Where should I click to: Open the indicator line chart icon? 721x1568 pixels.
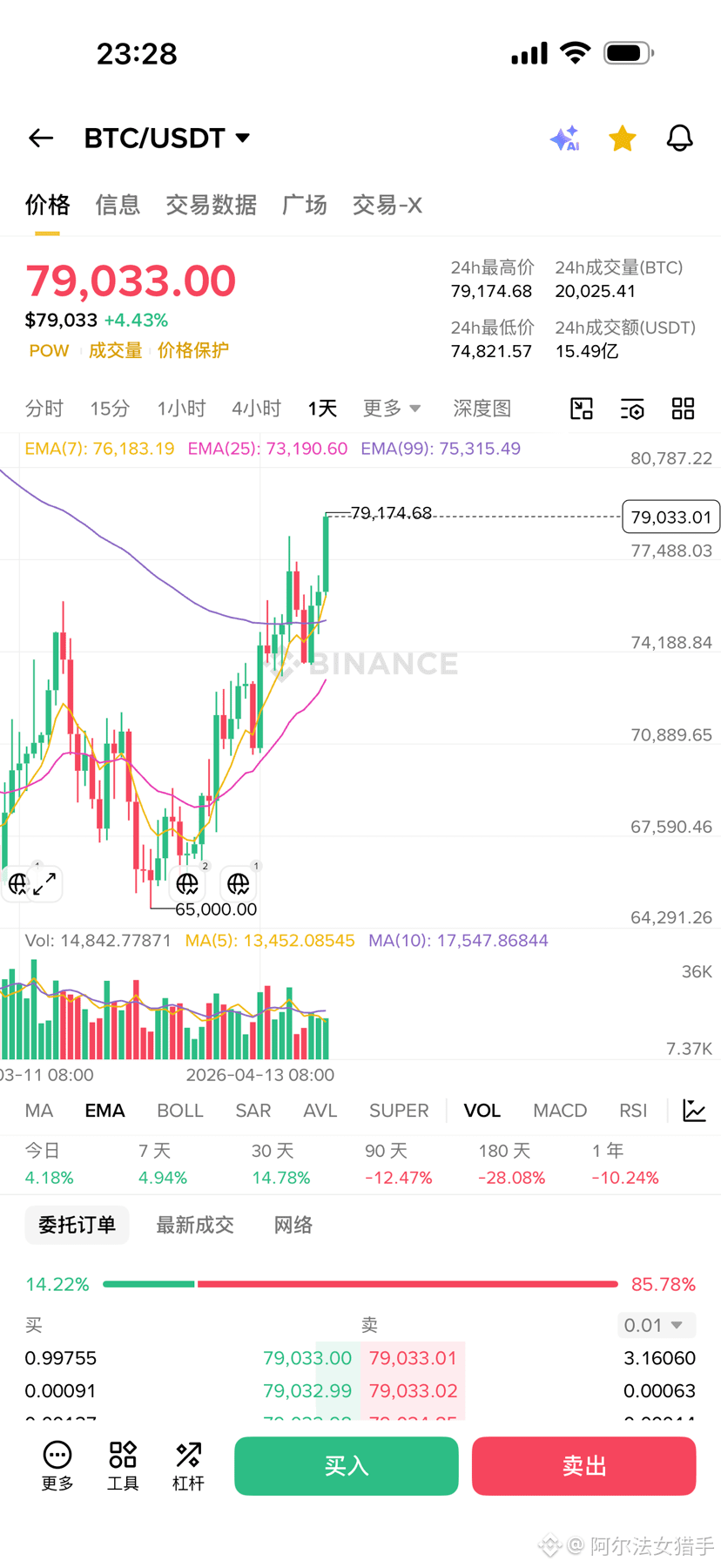coord(694,1111)
